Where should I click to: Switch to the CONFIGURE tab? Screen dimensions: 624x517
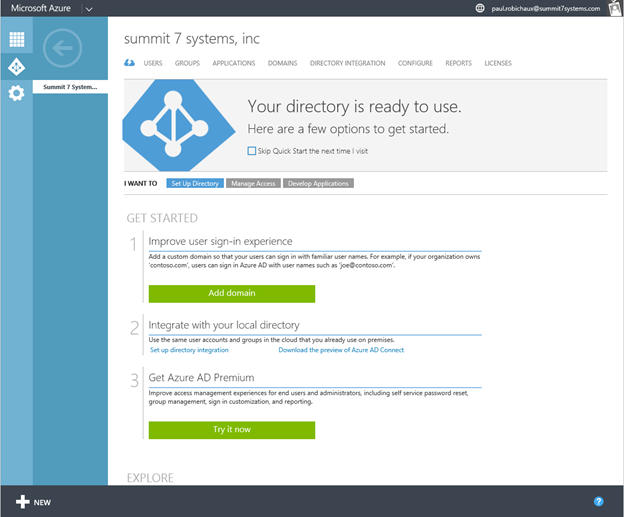(415, 63)
